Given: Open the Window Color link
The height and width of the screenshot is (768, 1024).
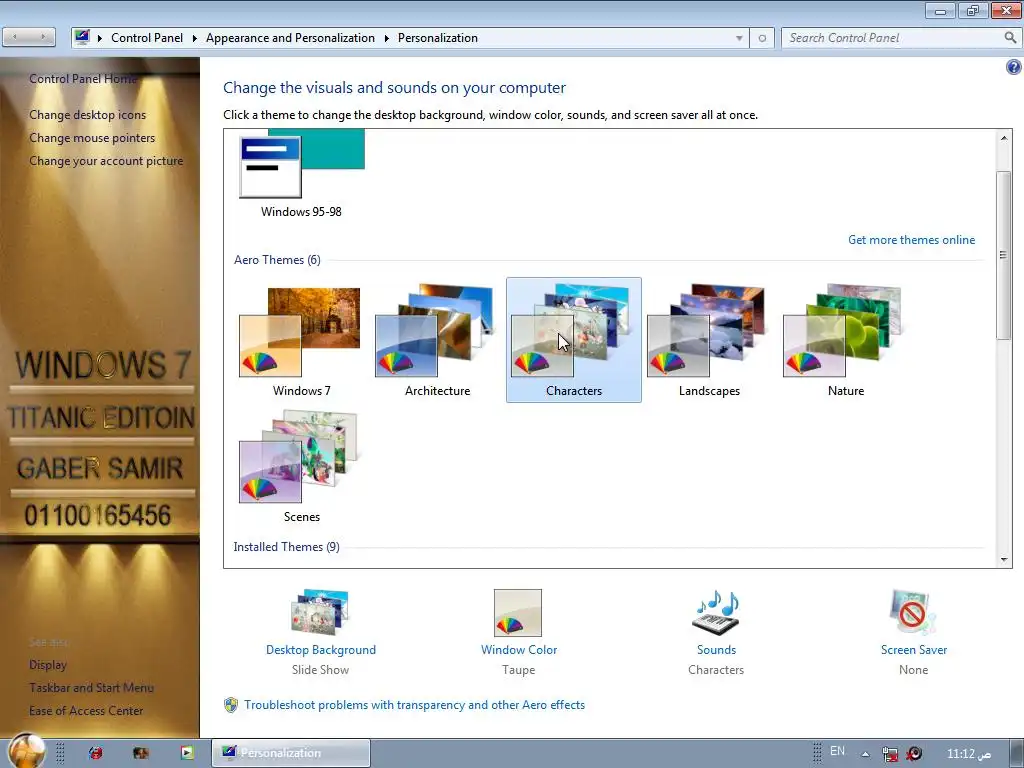Looking at the screenshot, I should 519,650.
